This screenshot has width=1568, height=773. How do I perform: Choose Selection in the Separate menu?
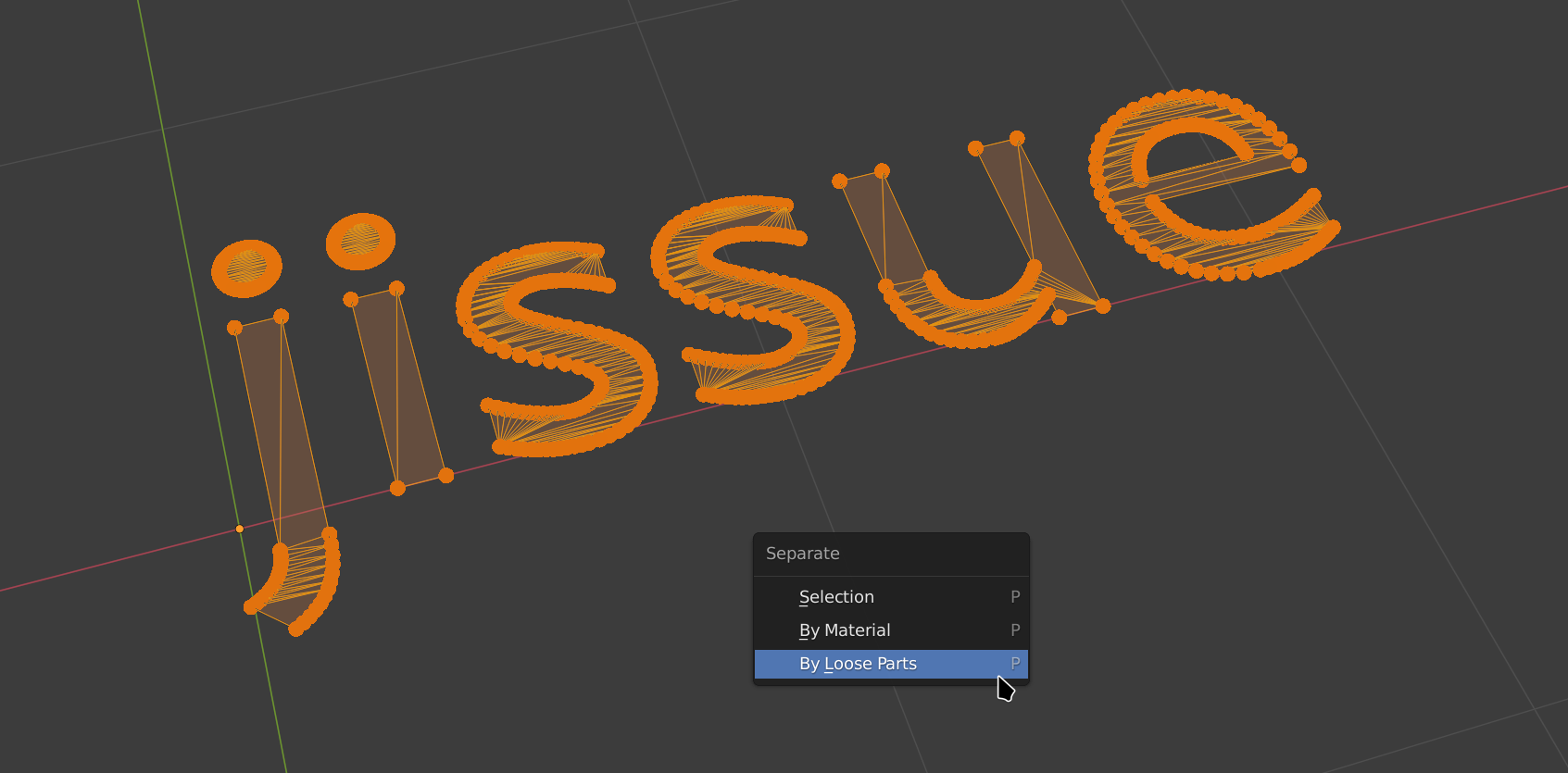pos(891,597)
